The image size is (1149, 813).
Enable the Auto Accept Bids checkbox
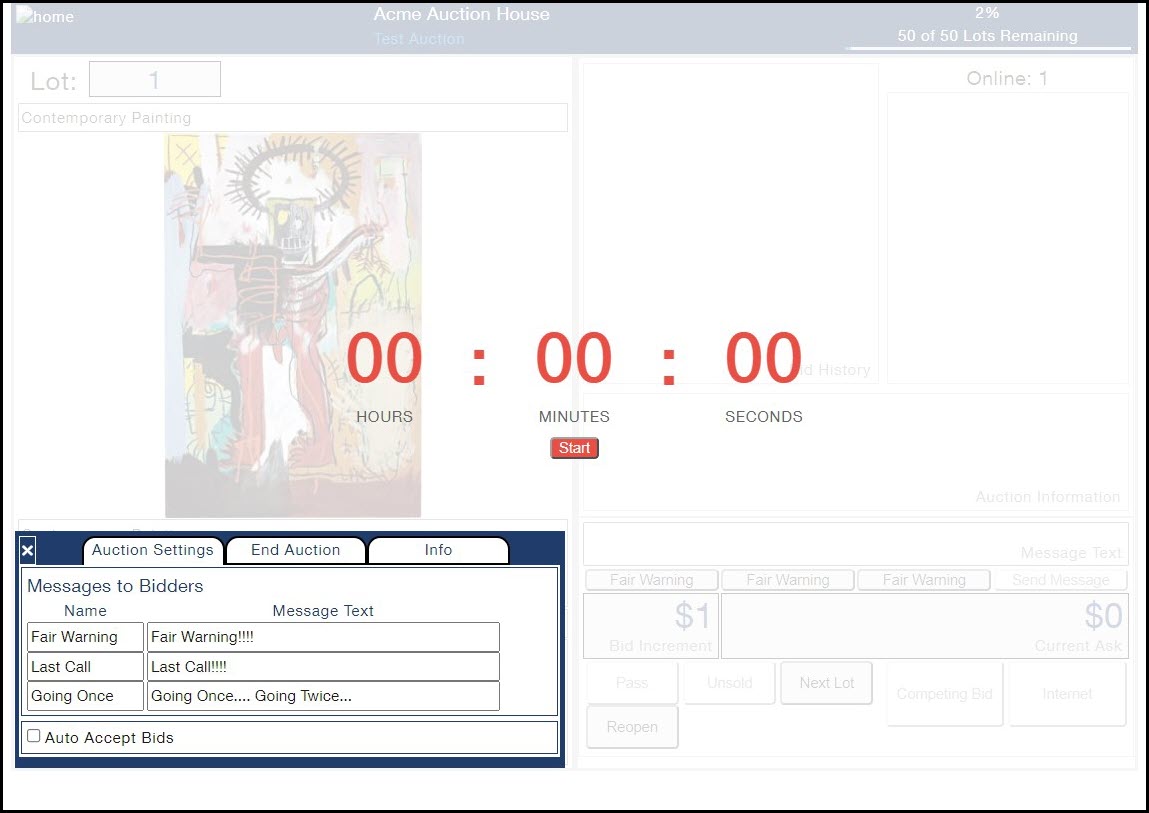34,735
